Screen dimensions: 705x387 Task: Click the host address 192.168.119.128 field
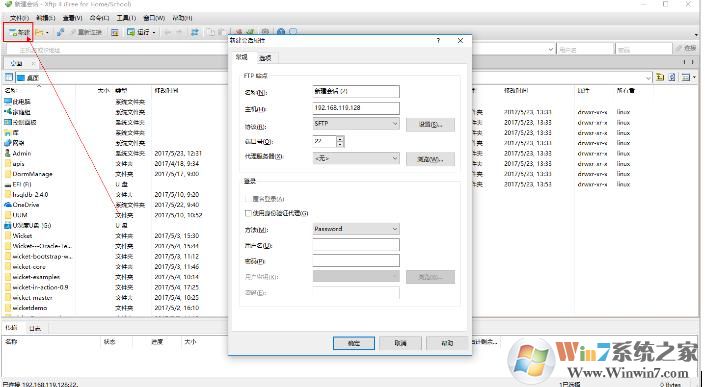coord(356,108)
